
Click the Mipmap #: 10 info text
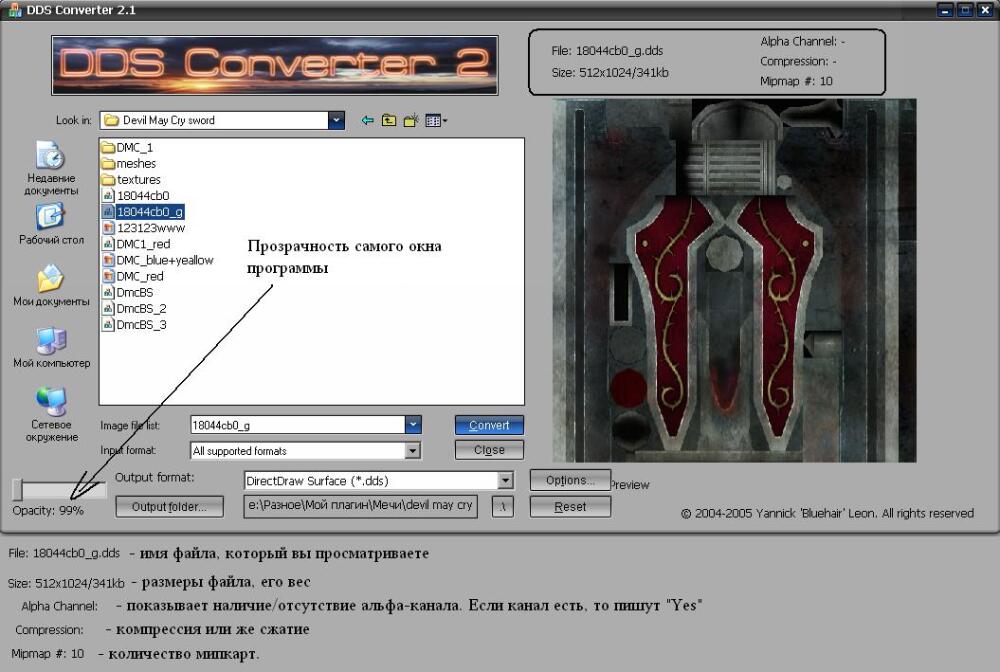(796, 81)
